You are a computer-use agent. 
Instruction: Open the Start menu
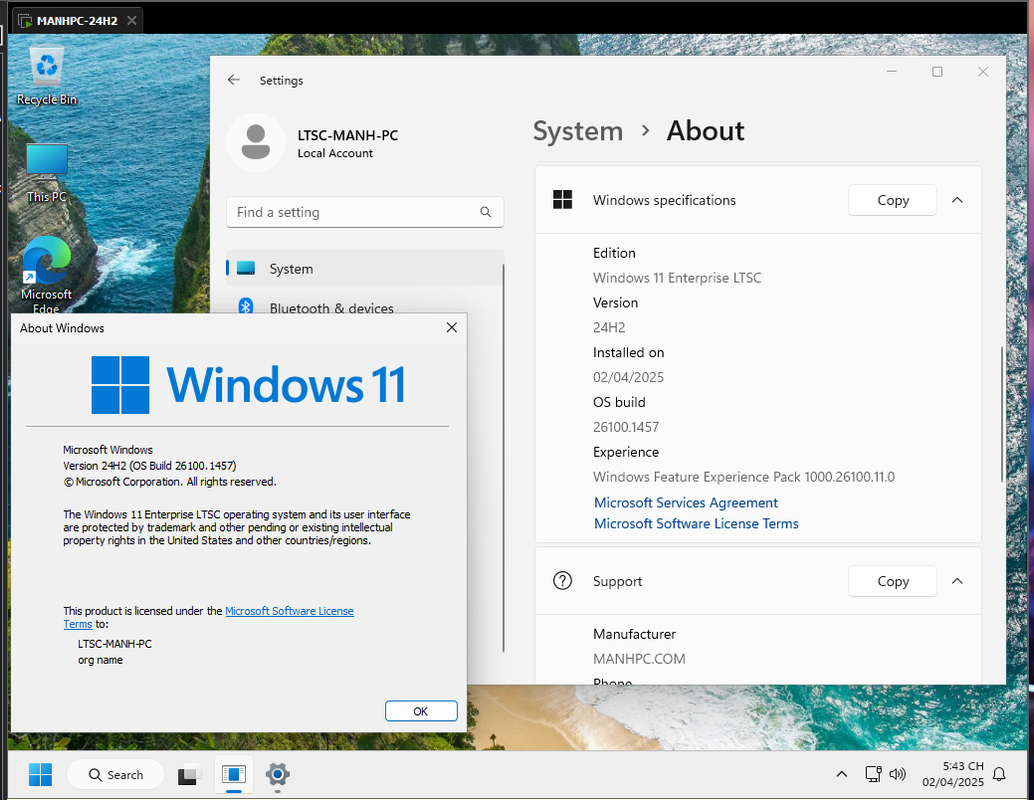[x=40, y=774]
